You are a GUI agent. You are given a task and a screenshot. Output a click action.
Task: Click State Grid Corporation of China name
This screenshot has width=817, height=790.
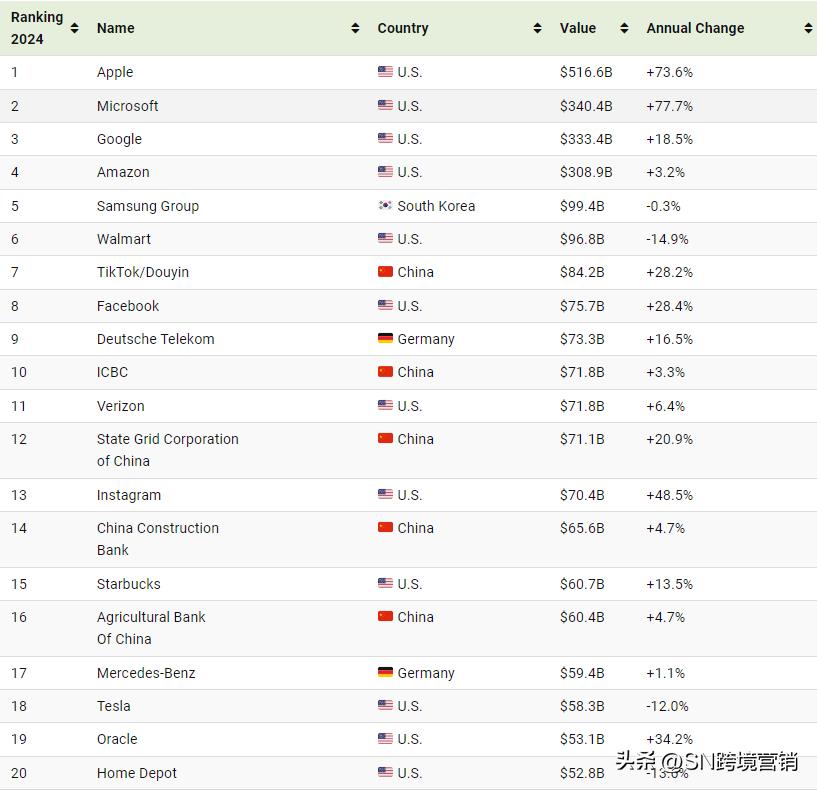coord(167,450)
